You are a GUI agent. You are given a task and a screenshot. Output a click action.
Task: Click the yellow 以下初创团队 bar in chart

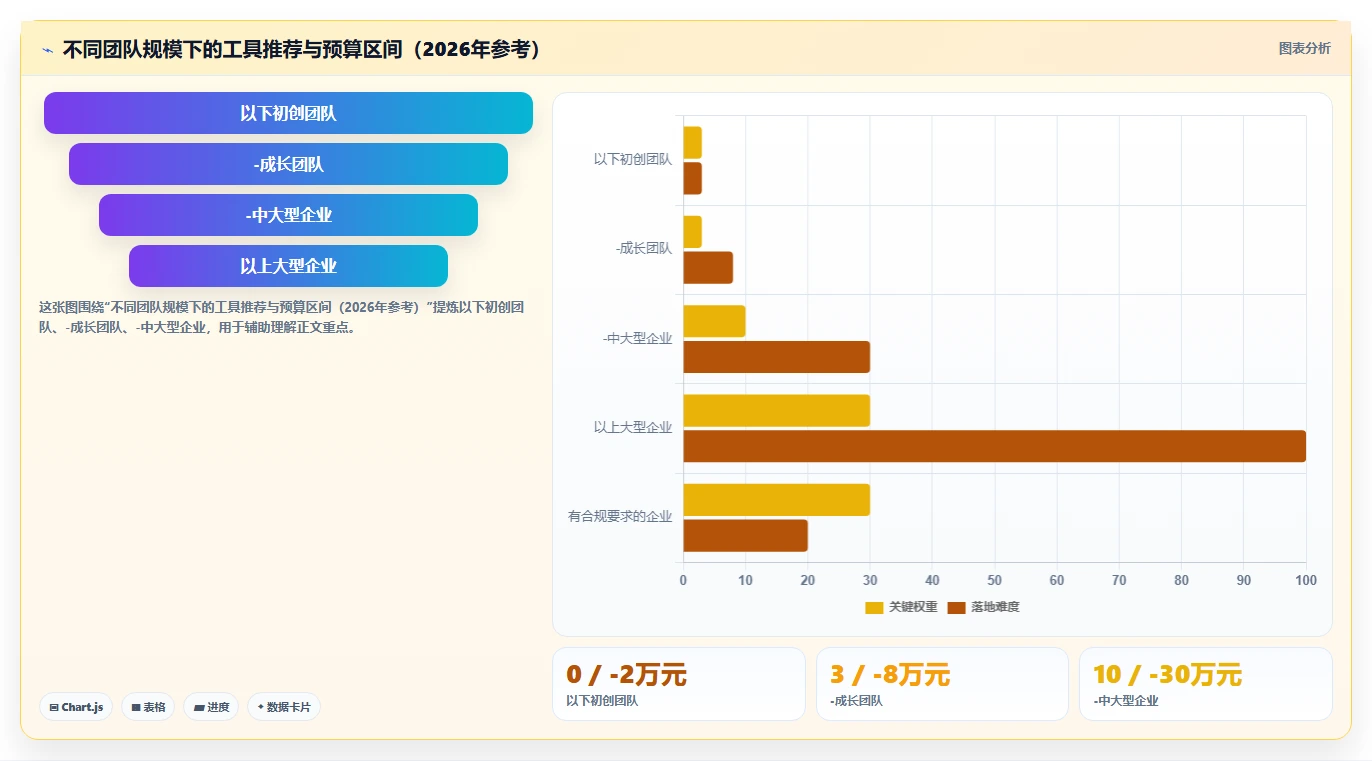(x=692, y=142)
